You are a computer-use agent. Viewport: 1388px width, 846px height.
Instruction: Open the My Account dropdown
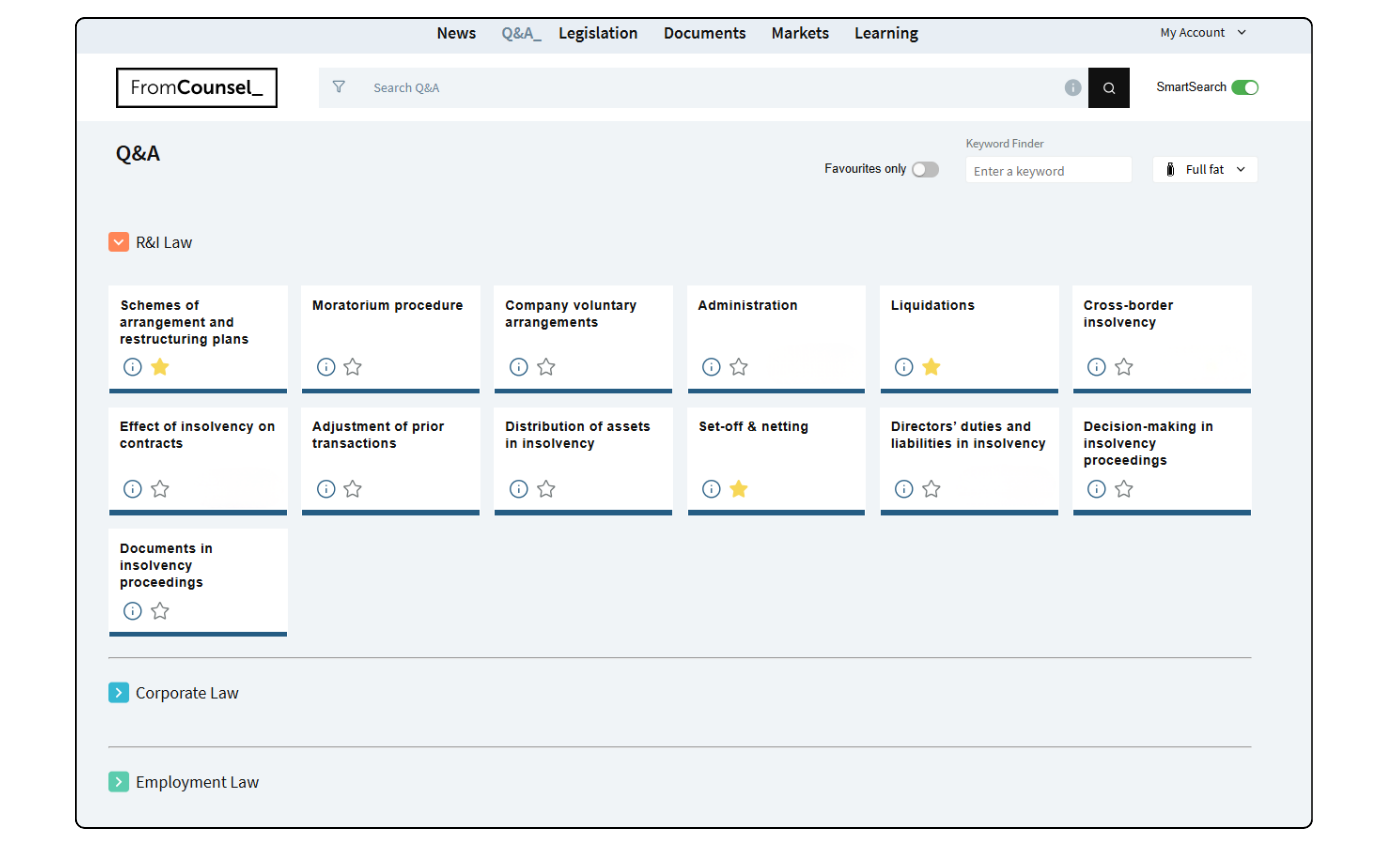(1204, 33)
